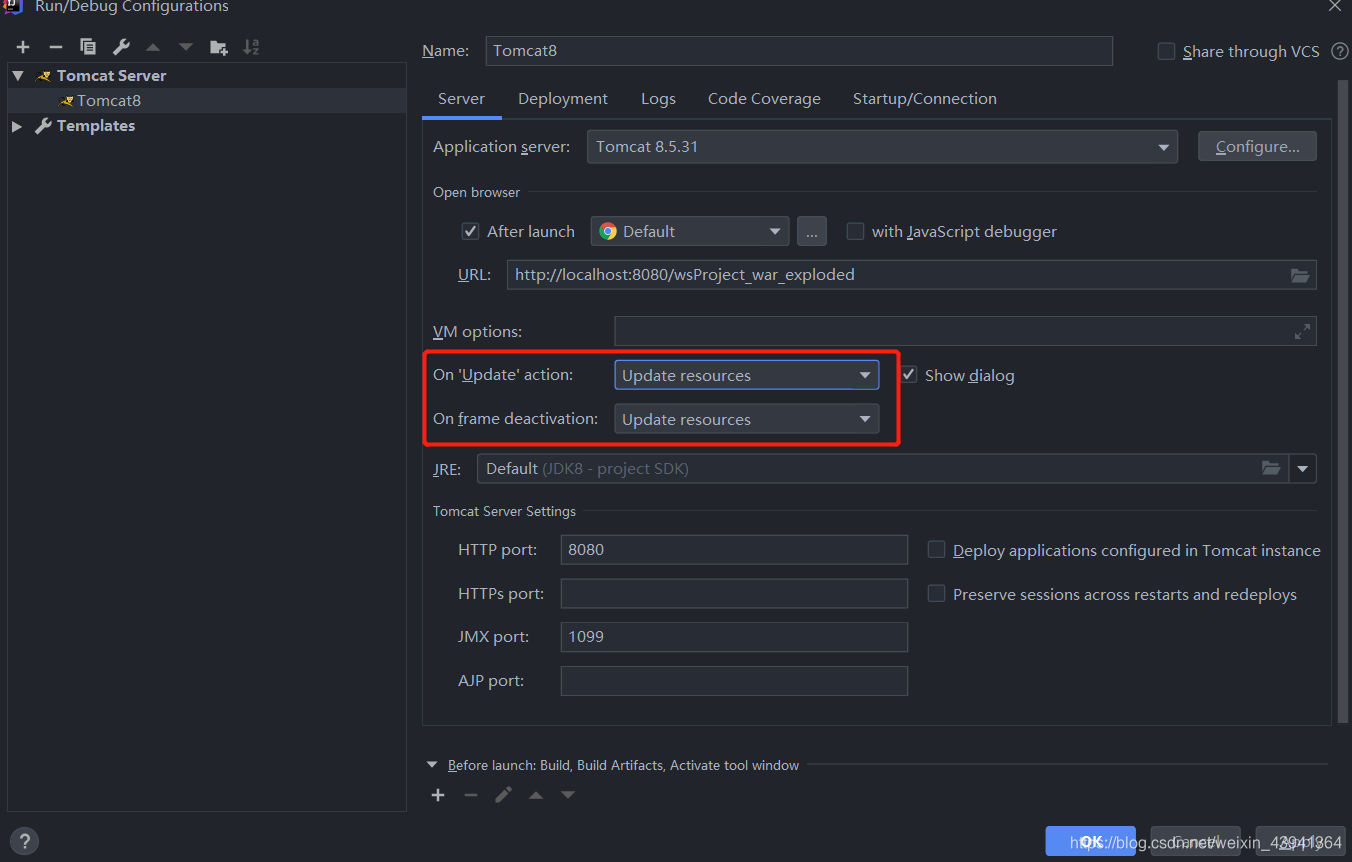Add before launch task plus icon
1352x862 pixels.
coord(438,795)
